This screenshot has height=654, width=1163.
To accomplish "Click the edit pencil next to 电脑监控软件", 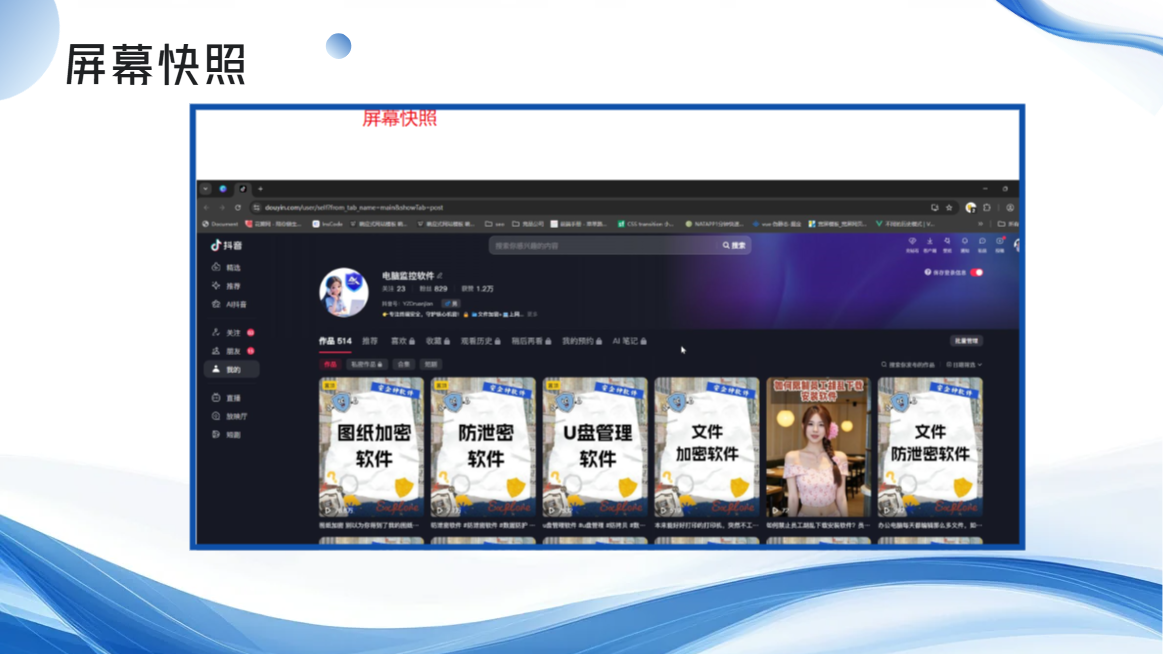I will (440, 275).
